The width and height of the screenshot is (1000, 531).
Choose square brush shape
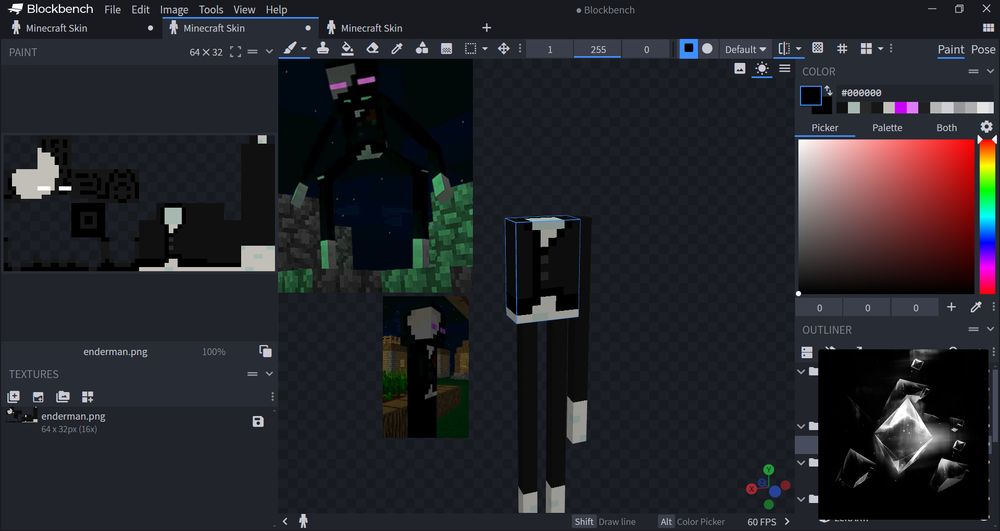click(689, 48)
